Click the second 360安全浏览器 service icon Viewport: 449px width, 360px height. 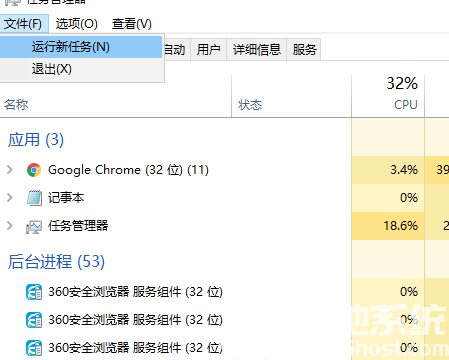tap(34, 320)
